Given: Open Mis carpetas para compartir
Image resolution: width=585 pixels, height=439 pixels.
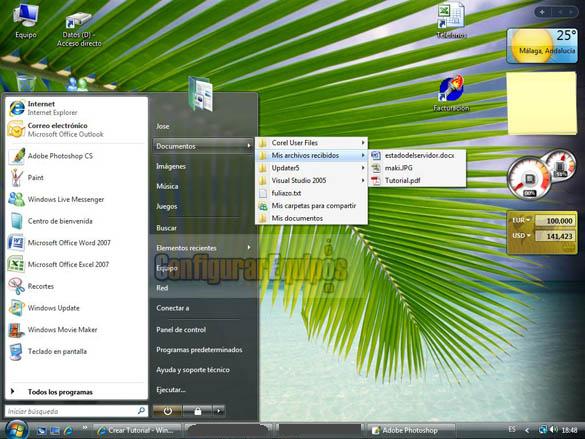Looking at the screenshot, I should click(311, 206).
